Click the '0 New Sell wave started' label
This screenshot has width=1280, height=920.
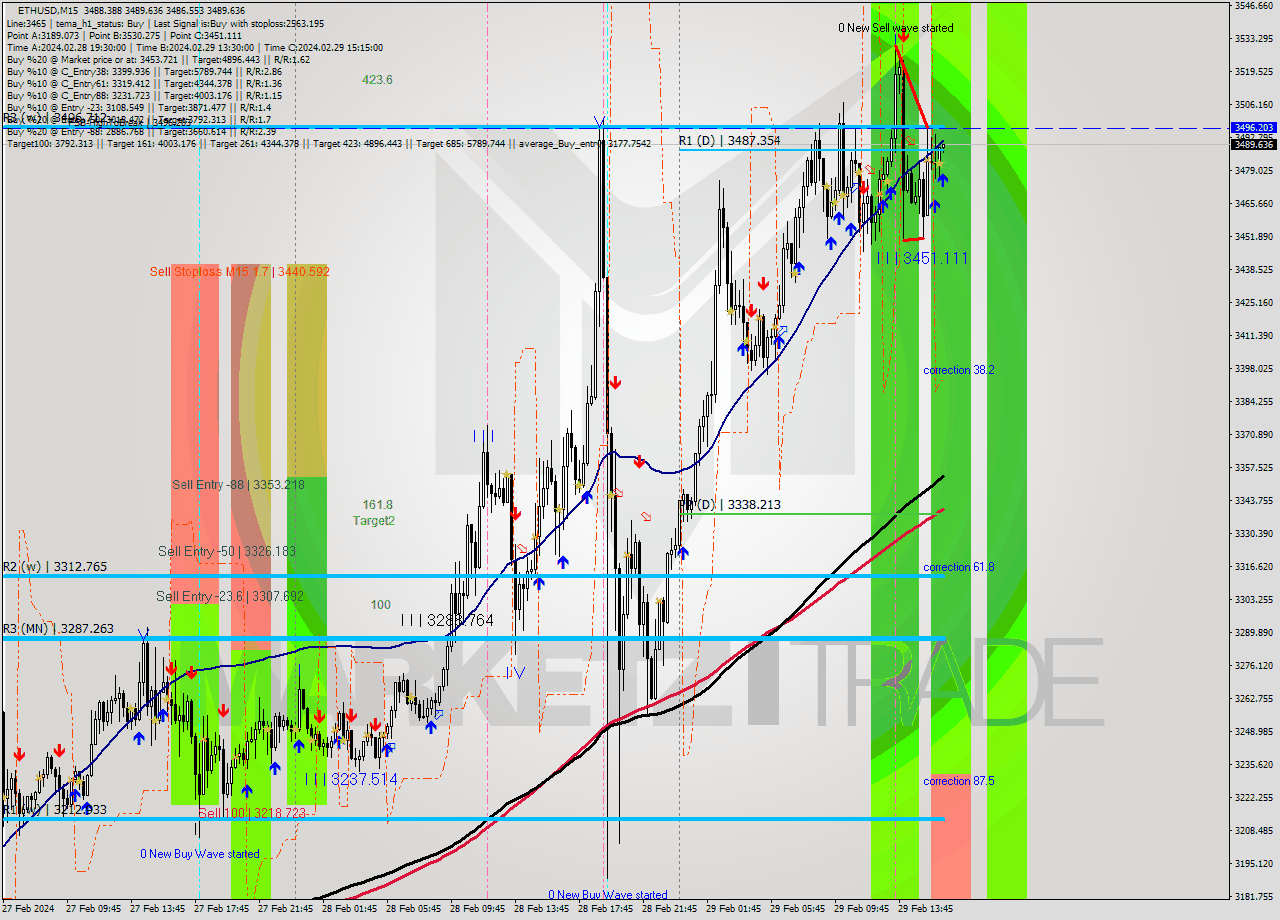(x=896, y=28)
